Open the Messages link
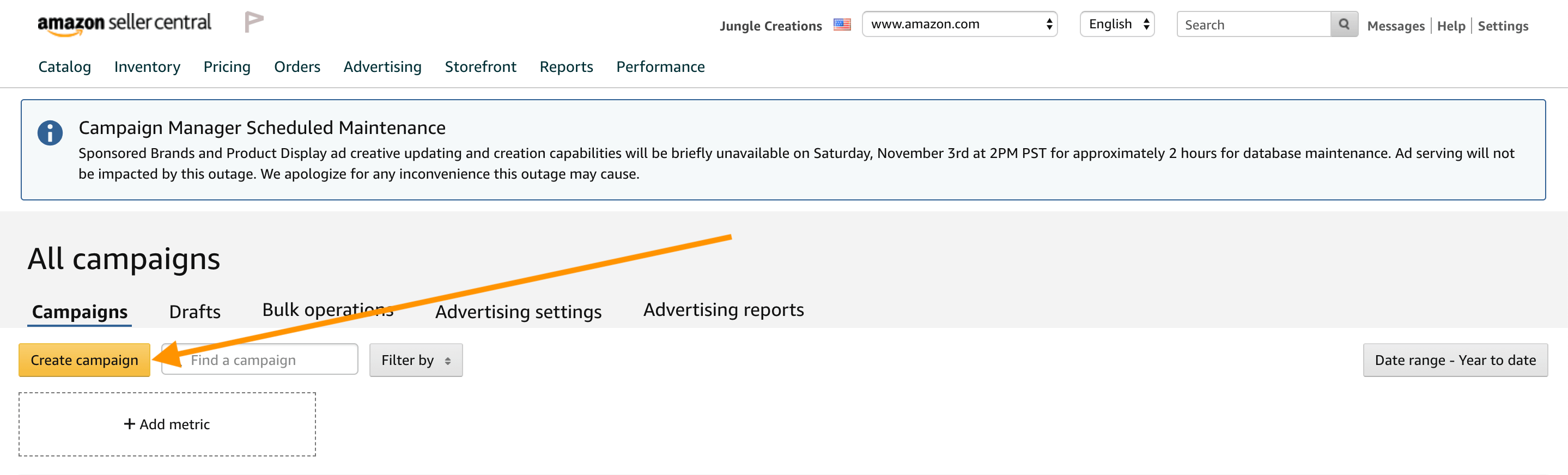1568x475 pixels. pos(1395,26)
